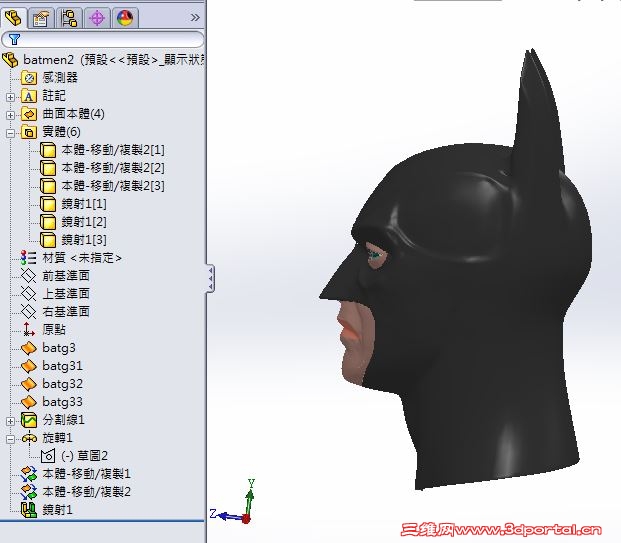This screenshot has height=543, width=621.
Task: Select the text label 鏡射1[2]
Action: point(84,222)
